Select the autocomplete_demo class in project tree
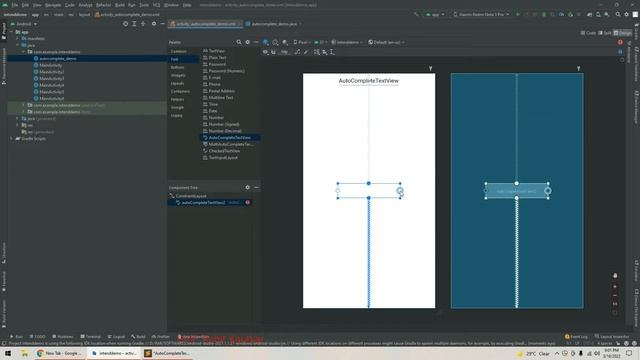Screen dimensions: 640x360 (x=58, y=58)
